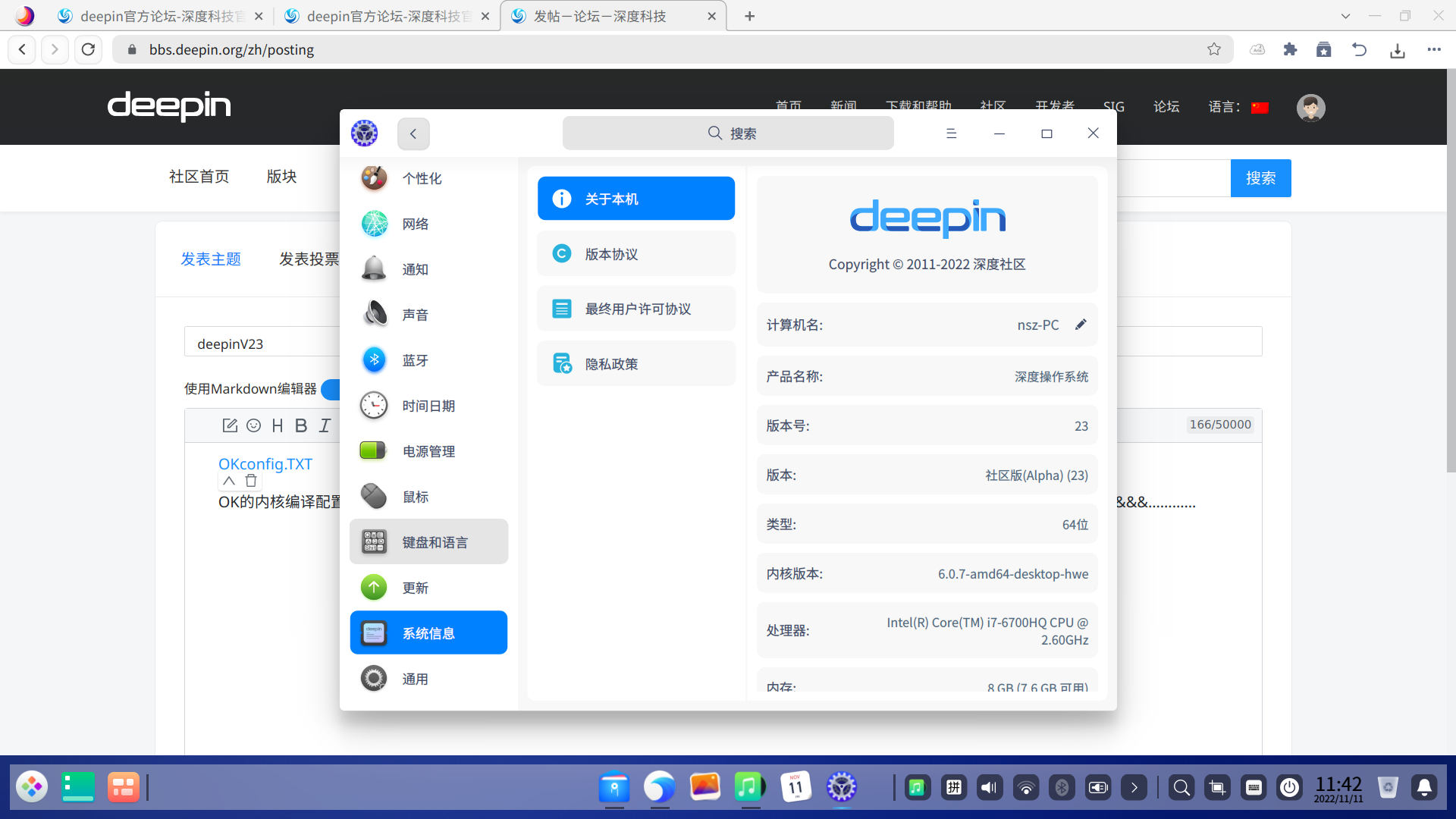Click the Control Center back arrow button
1456x819 pixels.
(413, 133)
